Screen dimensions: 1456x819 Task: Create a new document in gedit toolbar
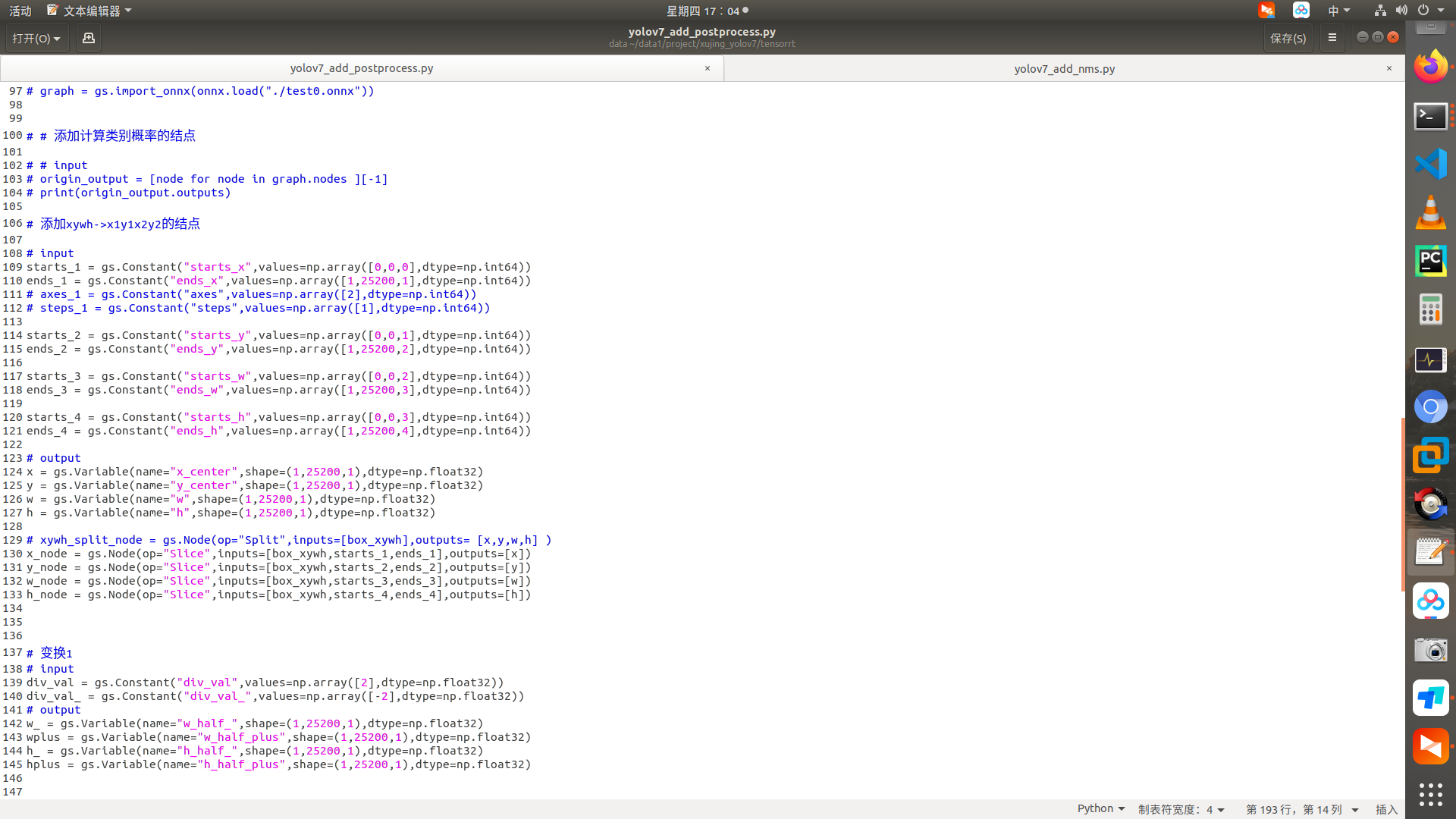(x=88, y=38)
